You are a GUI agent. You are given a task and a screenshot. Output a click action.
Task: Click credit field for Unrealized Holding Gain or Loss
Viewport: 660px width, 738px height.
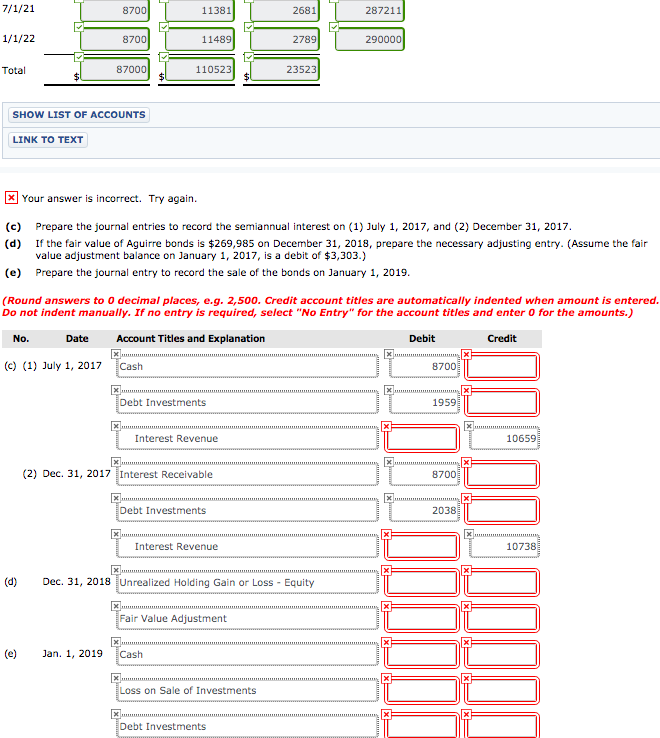click(x=502, y=582)
